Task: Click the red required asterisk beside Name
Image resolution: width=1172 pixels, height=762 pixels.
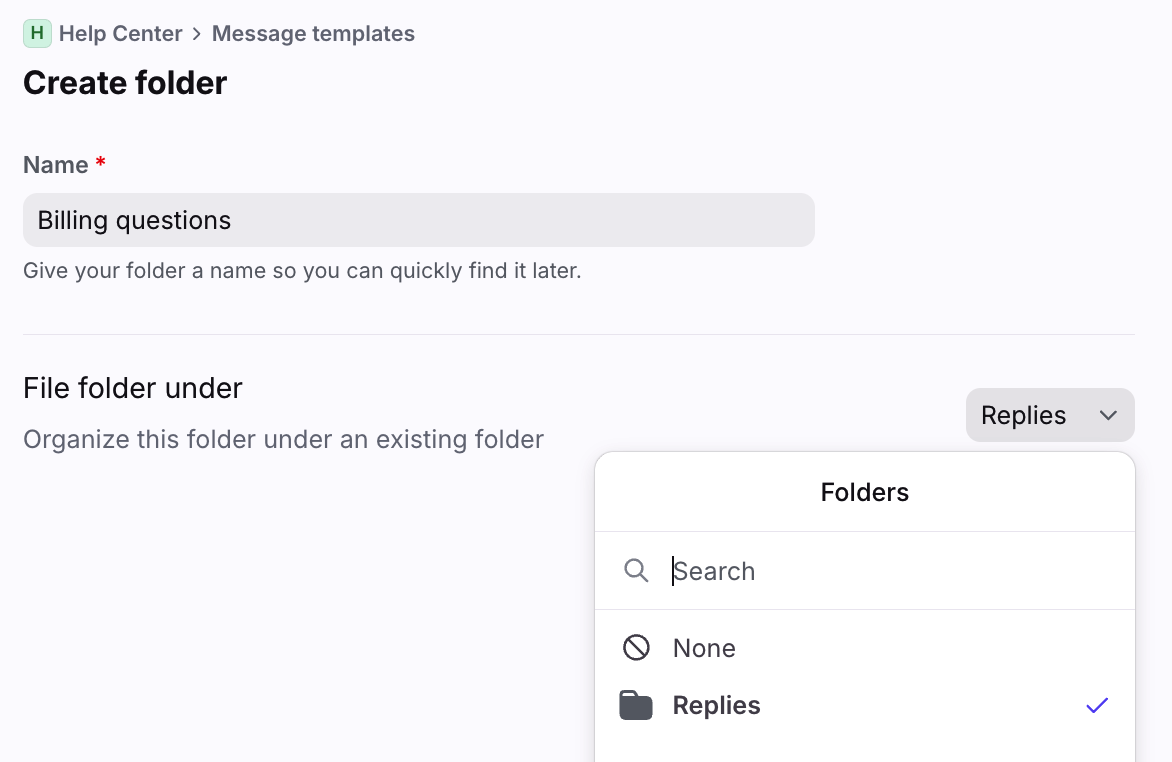Action: 100,165
